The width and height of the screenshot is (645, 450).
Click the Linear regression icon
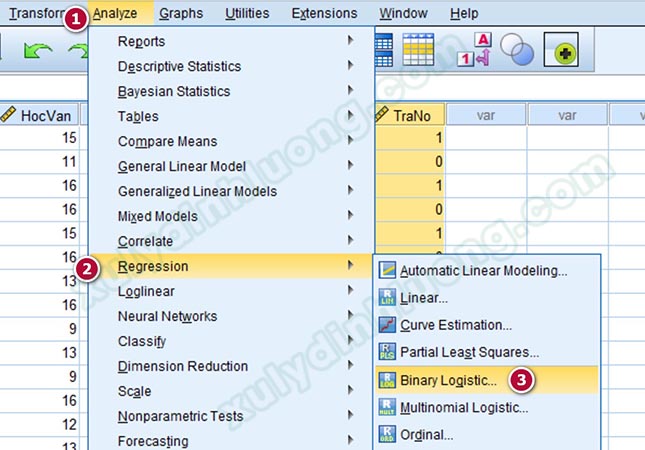(x=387, y=297)
